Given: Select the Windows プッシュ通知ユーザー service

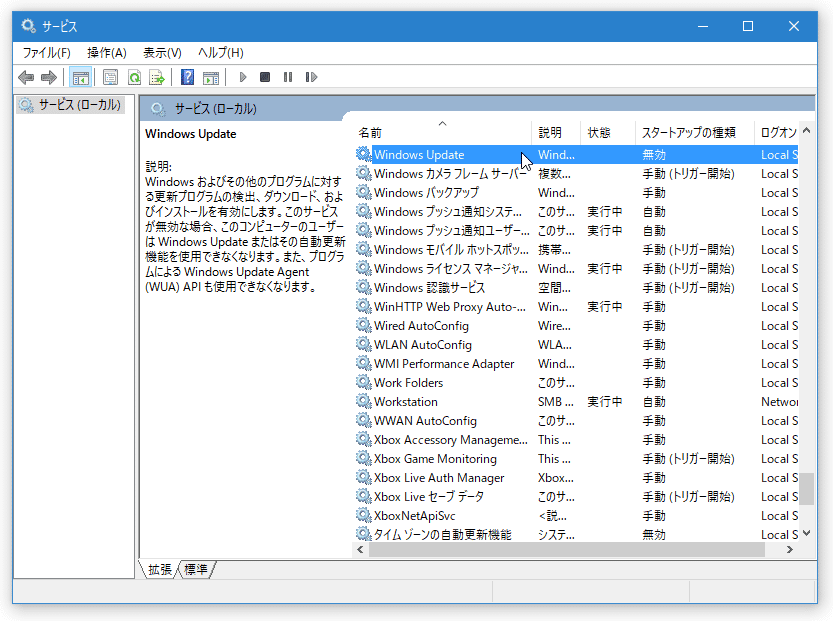Looking at the screenshot, I should click(576, 231).
